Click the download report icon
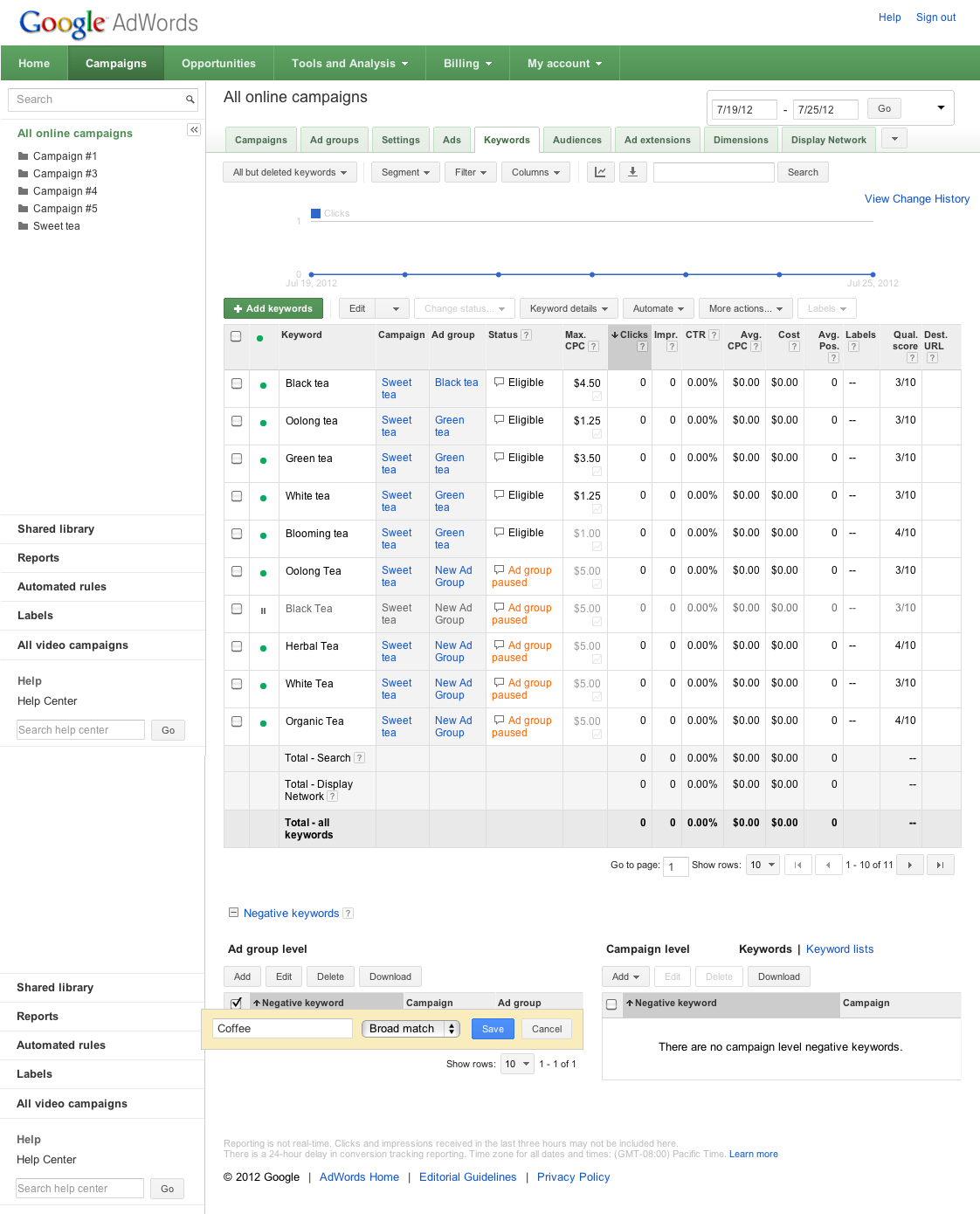Image resolution: width=980 pixels, height=1214 pixels. click(x=632, y=172)
